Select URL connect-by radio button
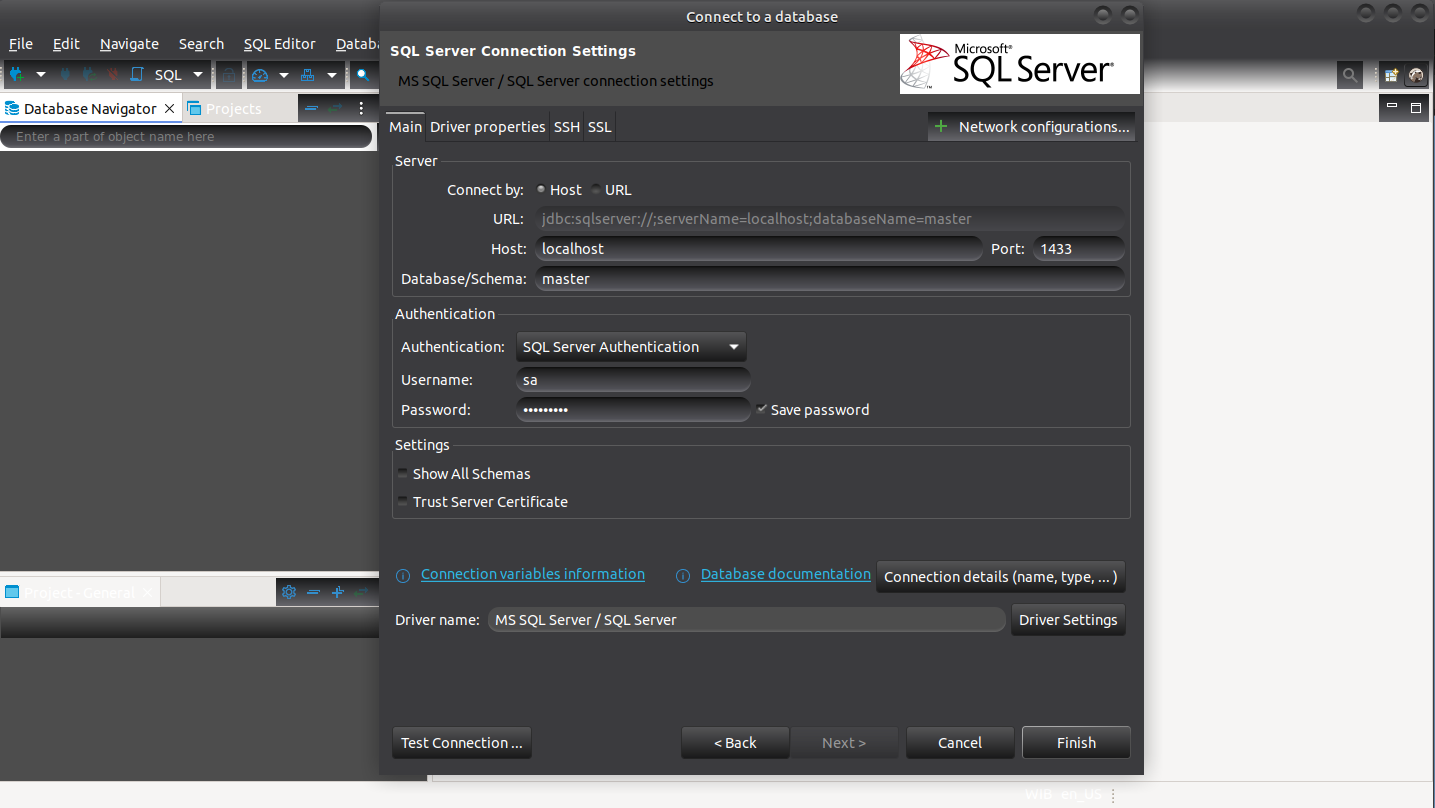This screenshot has height=808, width=1435. pyautogui.click(x=597, y=190)
